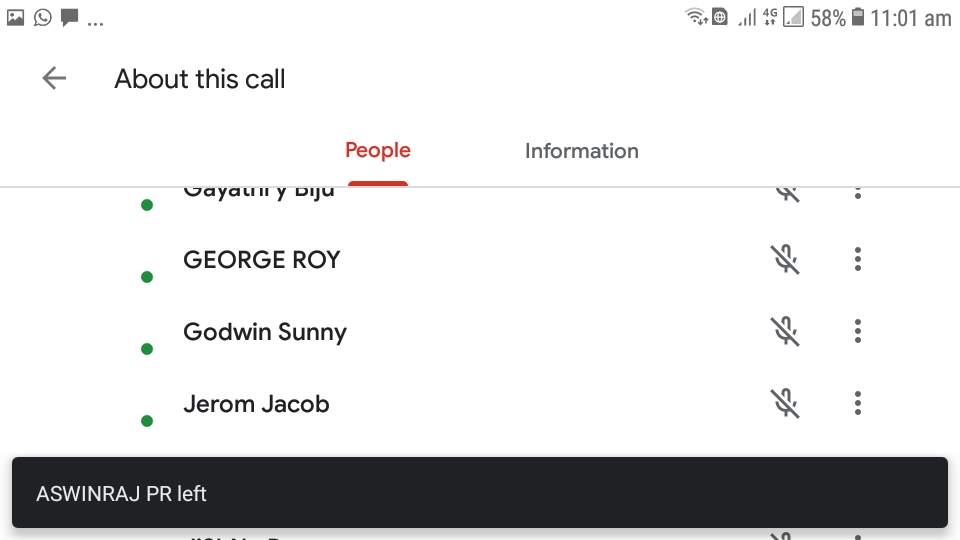Tap the gallery image icon in status bar

click(15, 17)
